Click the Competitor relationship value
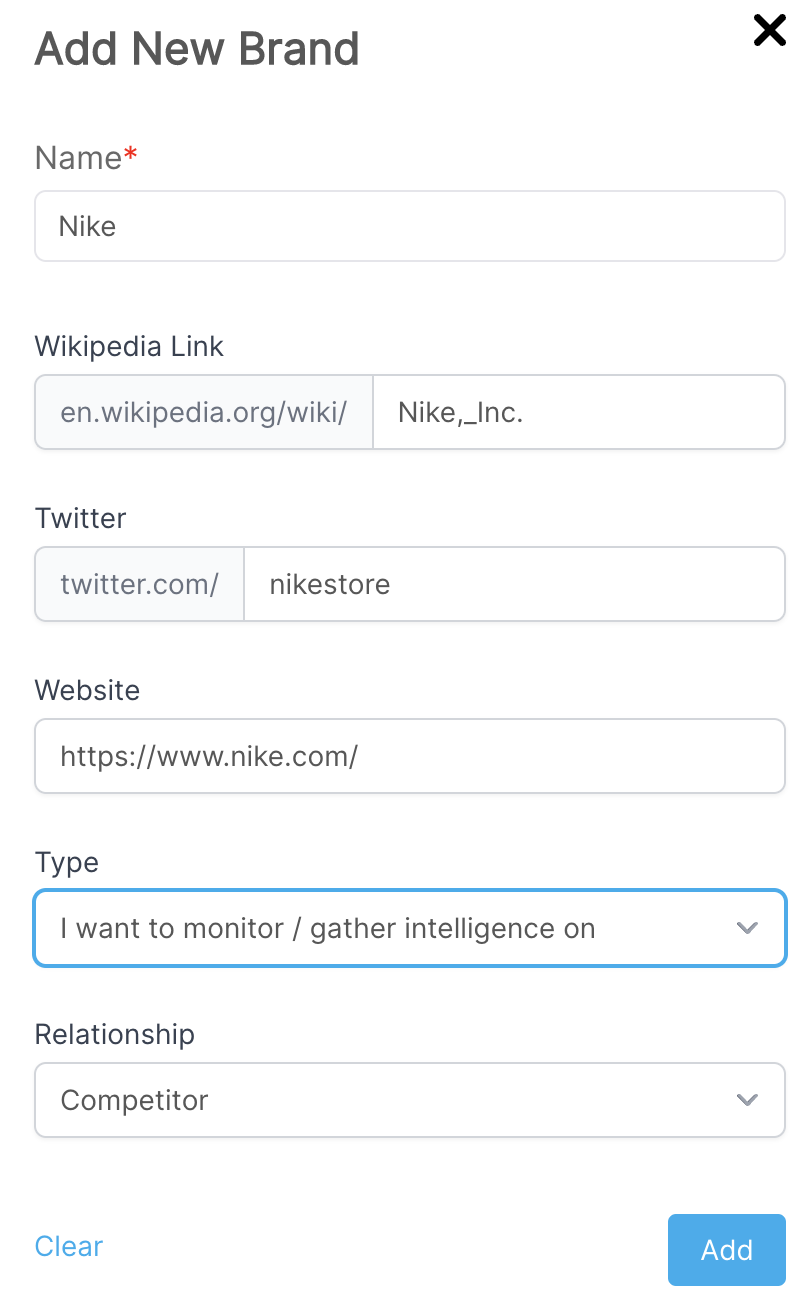 point(134,1100)
